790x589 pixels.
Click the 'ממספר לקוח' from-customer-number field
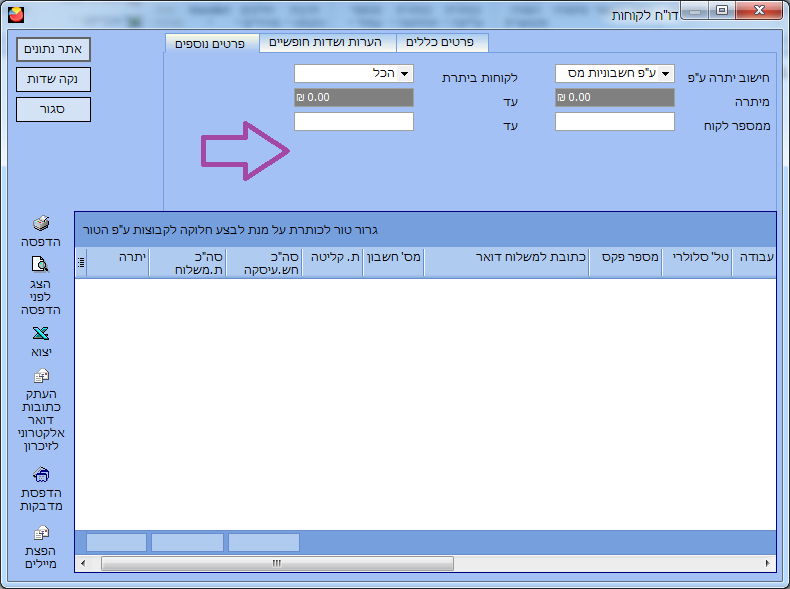point(614,122)
